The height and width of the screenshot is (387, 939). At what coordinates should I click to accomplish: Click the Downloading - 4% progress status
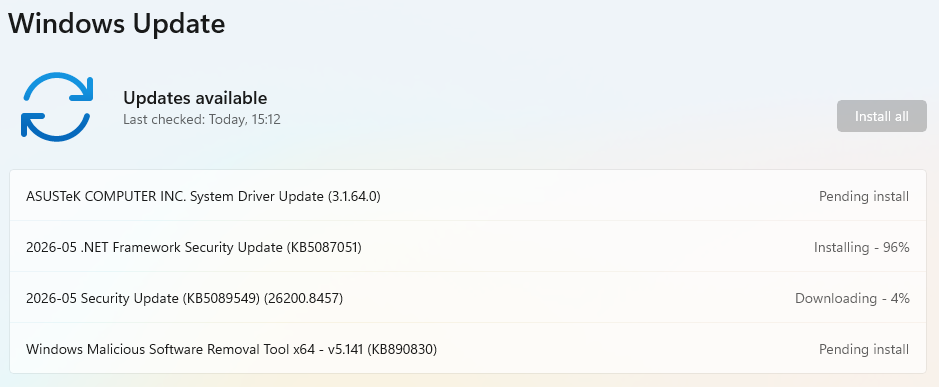point(852,298)
